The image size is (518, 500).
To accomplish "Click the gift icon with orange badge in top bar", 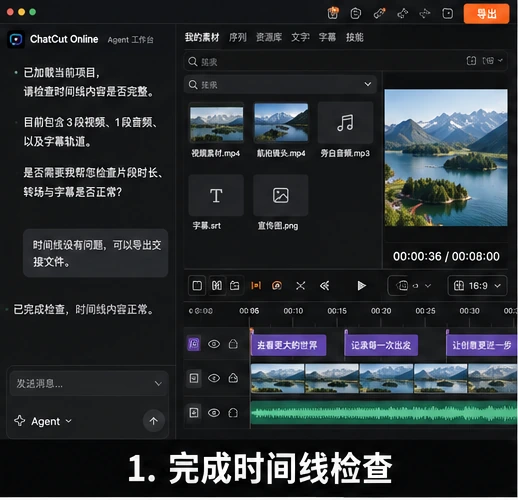I will tap(333, 13).
